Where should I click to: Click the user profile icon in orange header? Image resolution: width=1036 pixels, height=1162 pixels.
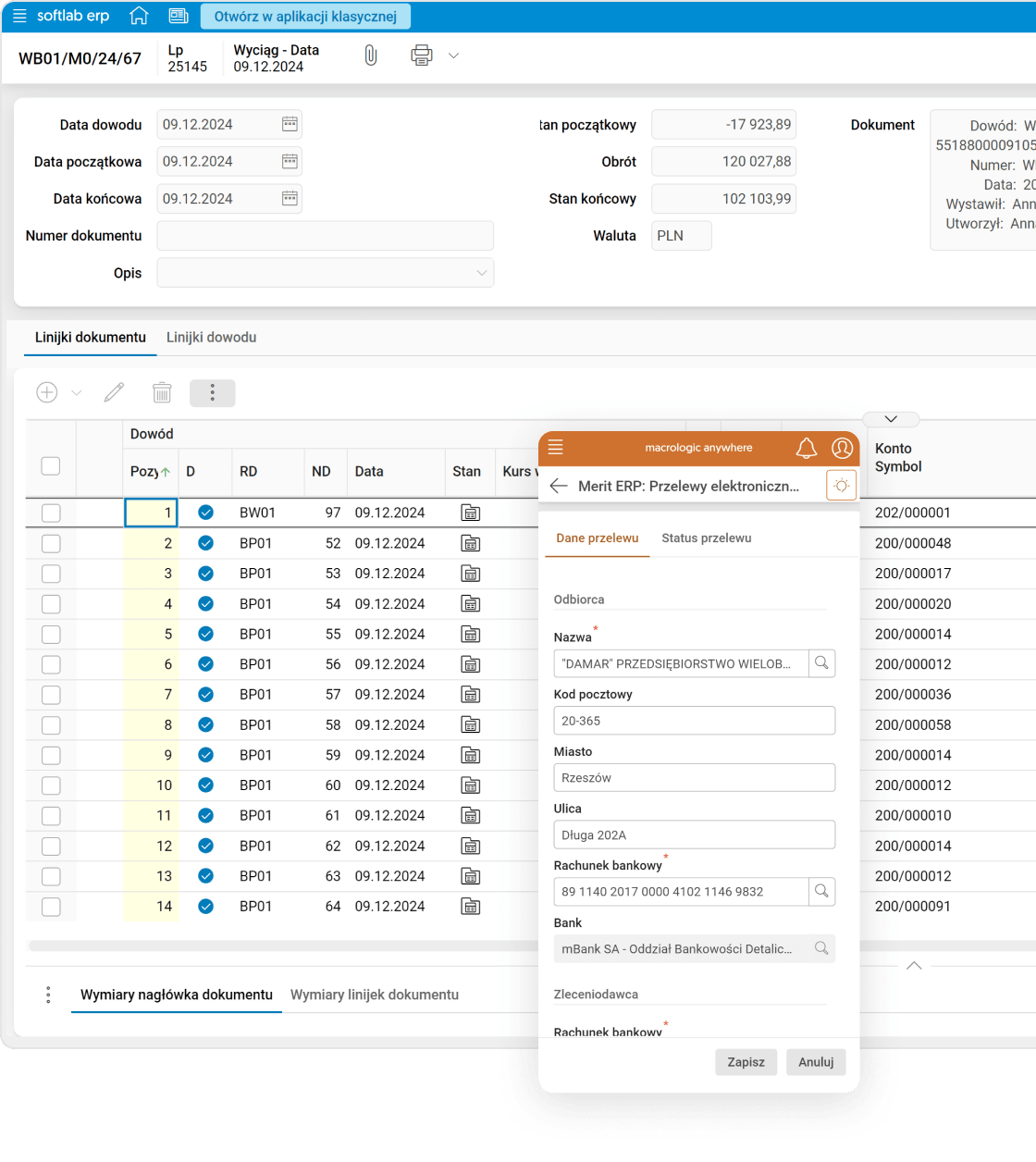pyautogui.click(x=842, y=448)
